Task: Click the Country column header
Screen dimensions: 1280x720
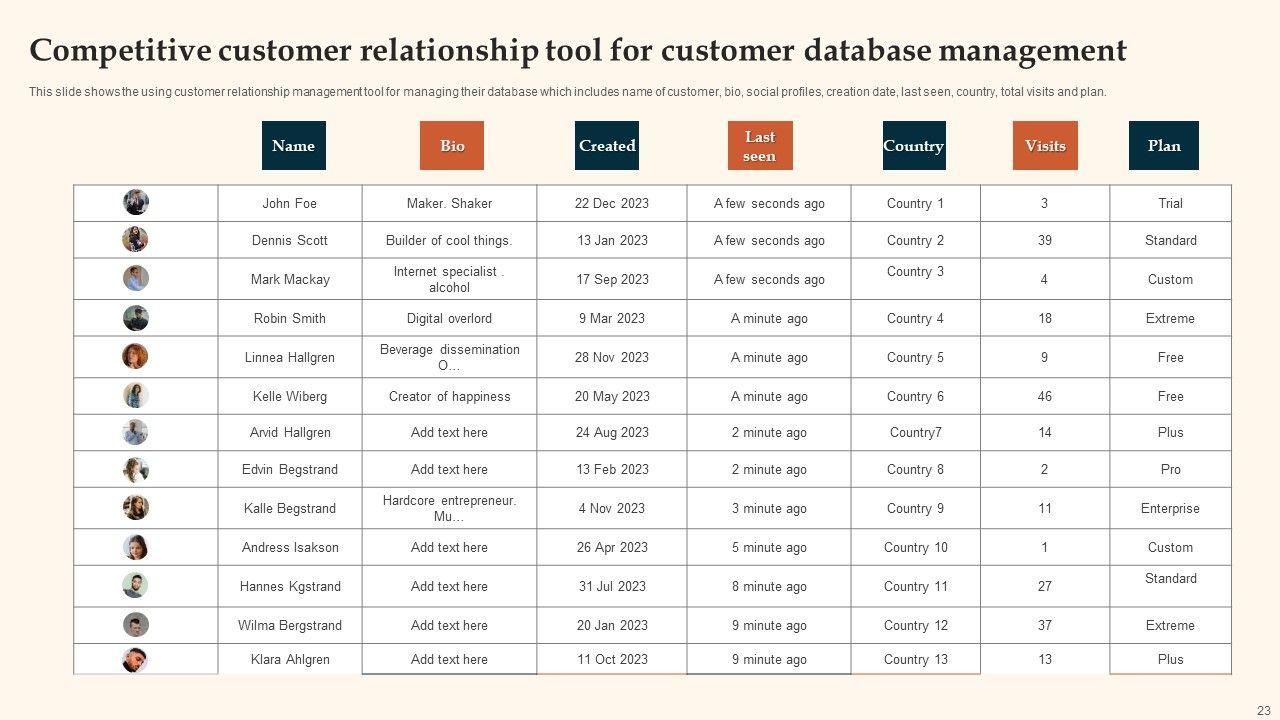Action: pyautogui.click(x=914, y=146)
